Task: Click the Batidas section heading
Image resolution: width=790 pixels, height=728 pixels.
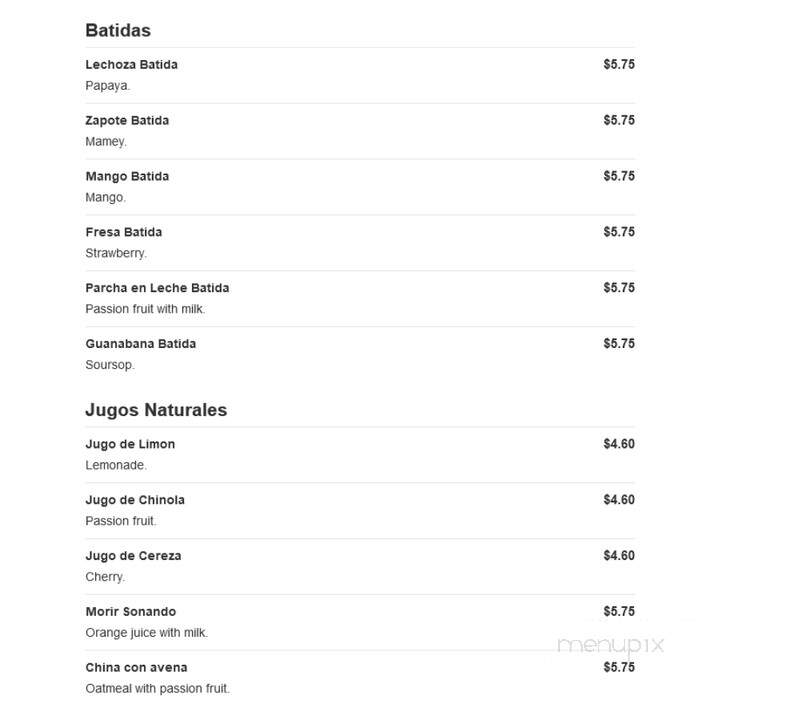Action: coord(118,30)
